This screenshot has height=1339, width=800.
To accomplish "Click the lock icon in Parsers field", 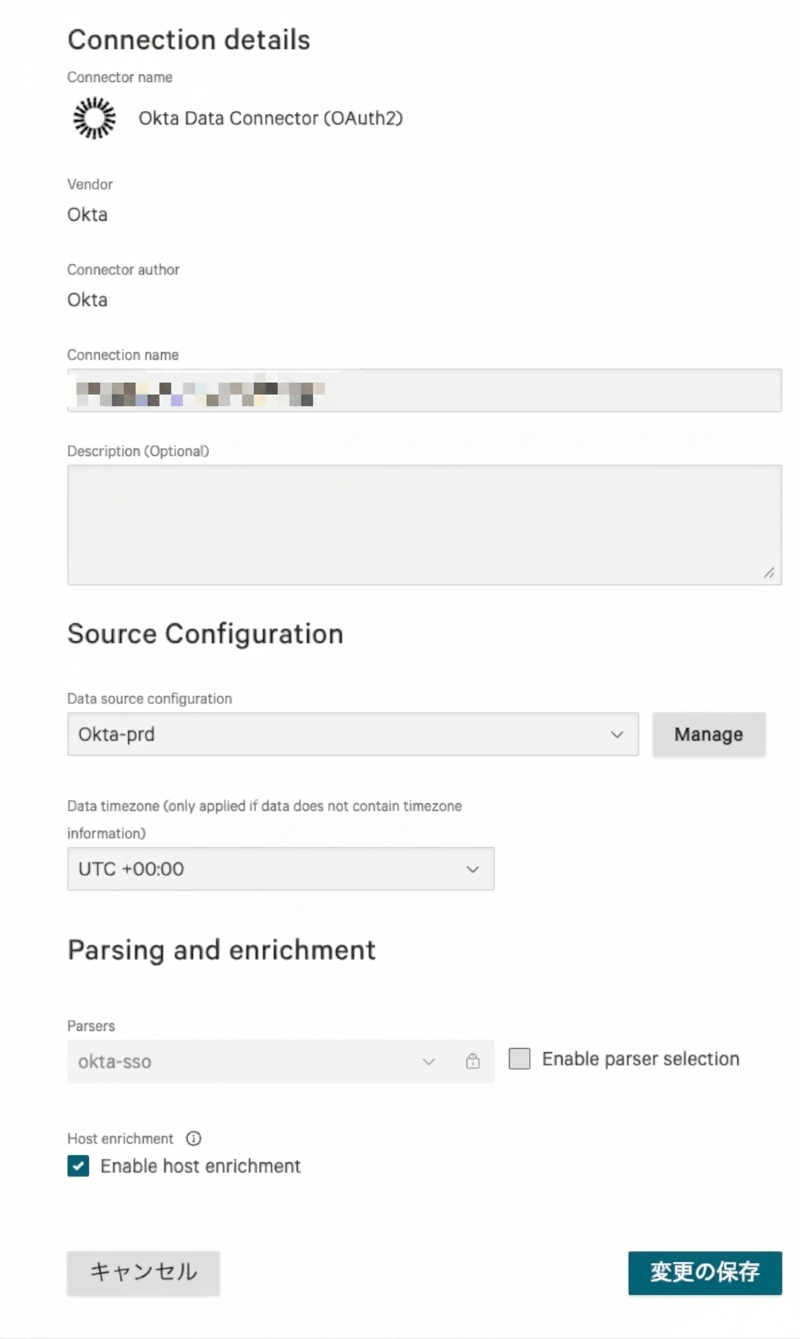I will (472, 1061).
